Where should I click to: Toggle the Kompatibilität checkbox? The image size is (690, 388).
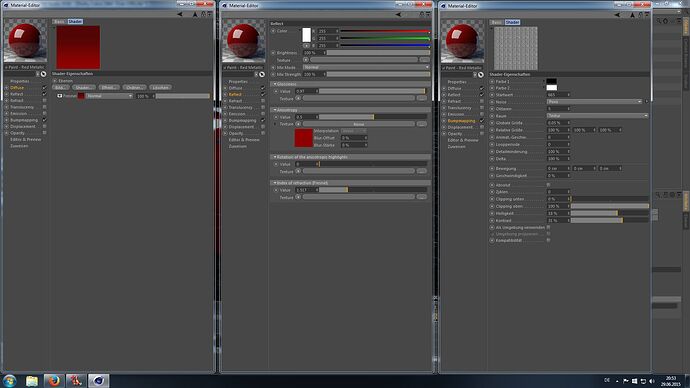(x=548, y=240)
